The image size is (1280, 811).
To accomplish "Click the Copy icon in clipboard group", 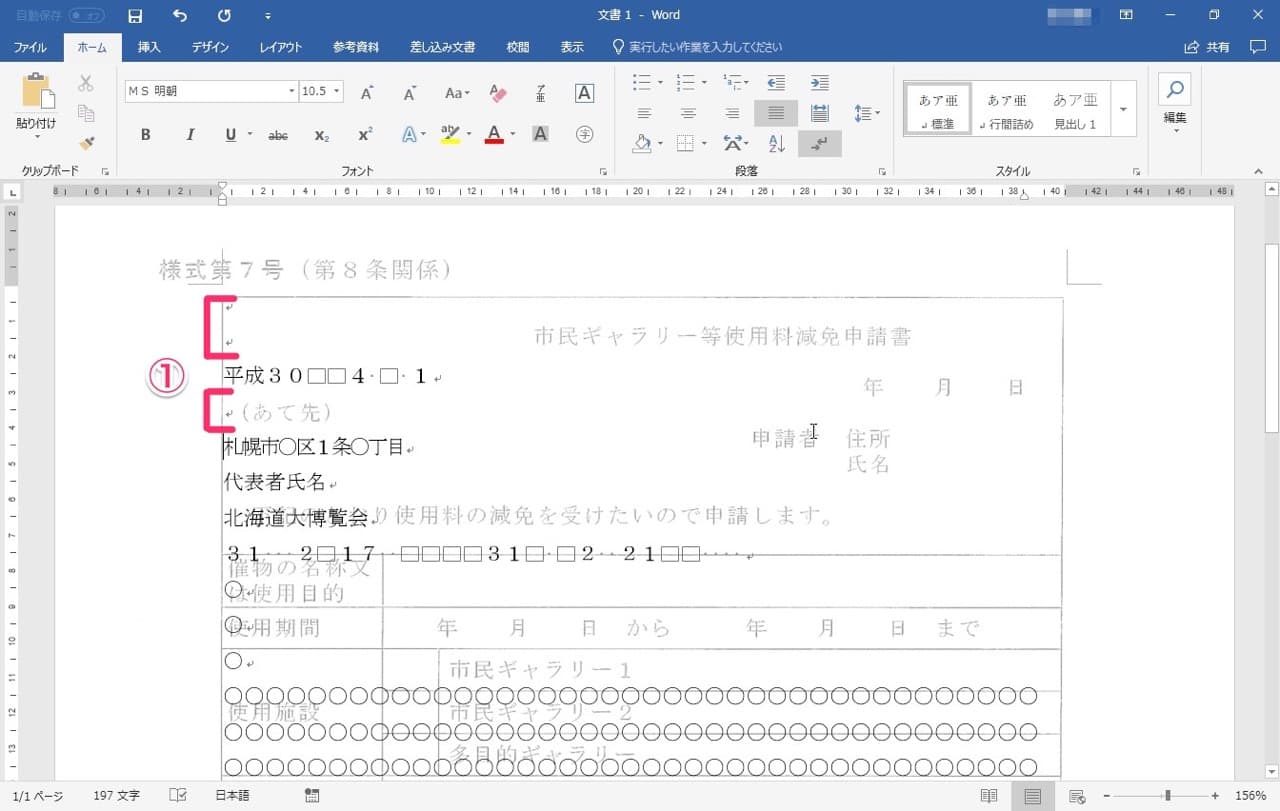I will [86, 113].
